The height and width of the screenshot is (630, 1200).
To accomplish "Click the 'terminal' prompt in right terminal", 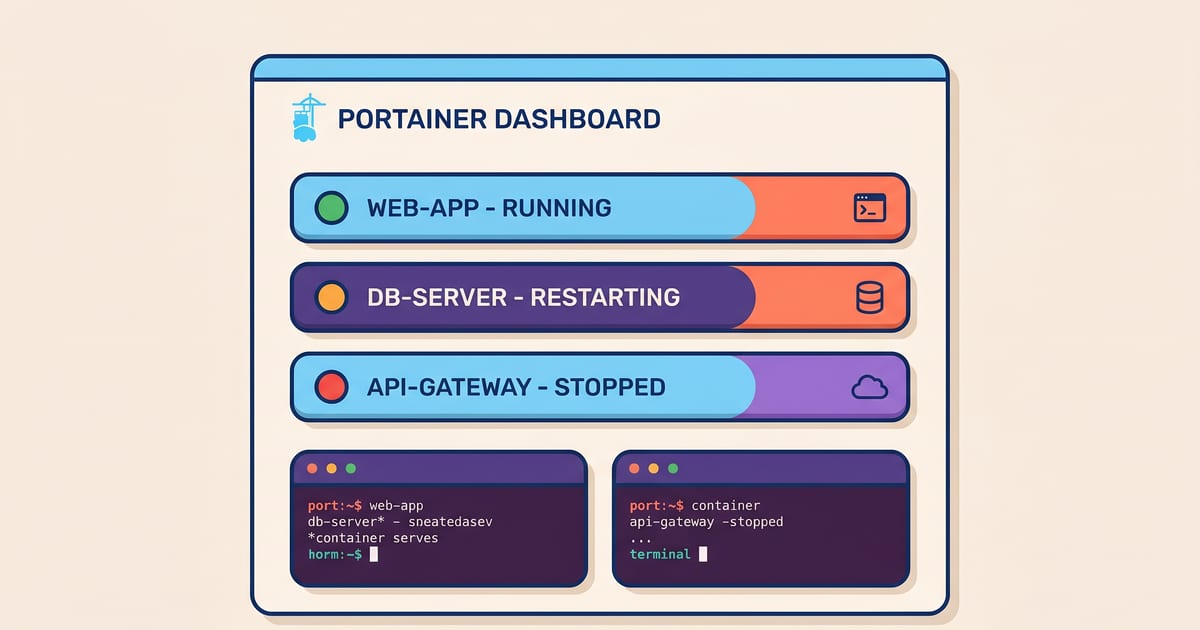I will coord(660,554).
